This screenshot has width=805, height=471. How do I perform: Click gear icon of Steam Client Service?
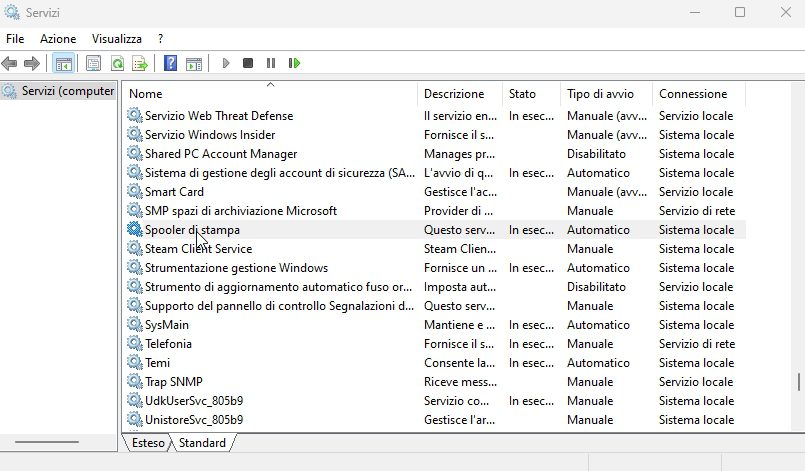pos(135,248)
